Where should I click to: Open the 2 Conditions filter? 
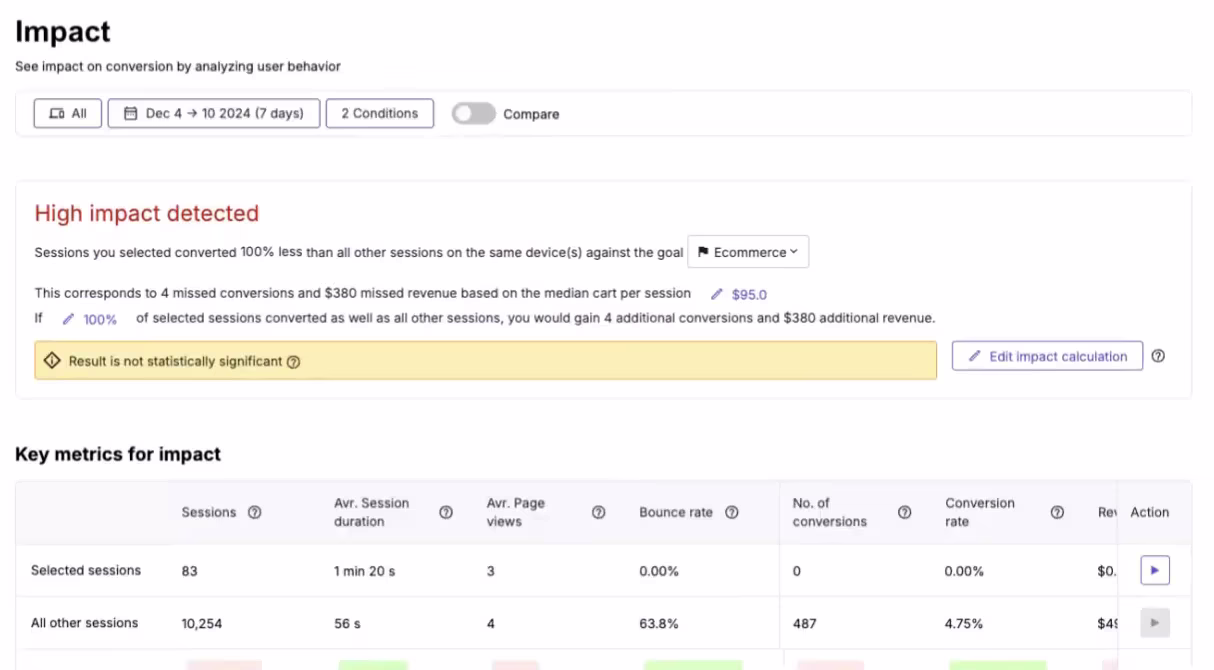[x=380, y=113]
